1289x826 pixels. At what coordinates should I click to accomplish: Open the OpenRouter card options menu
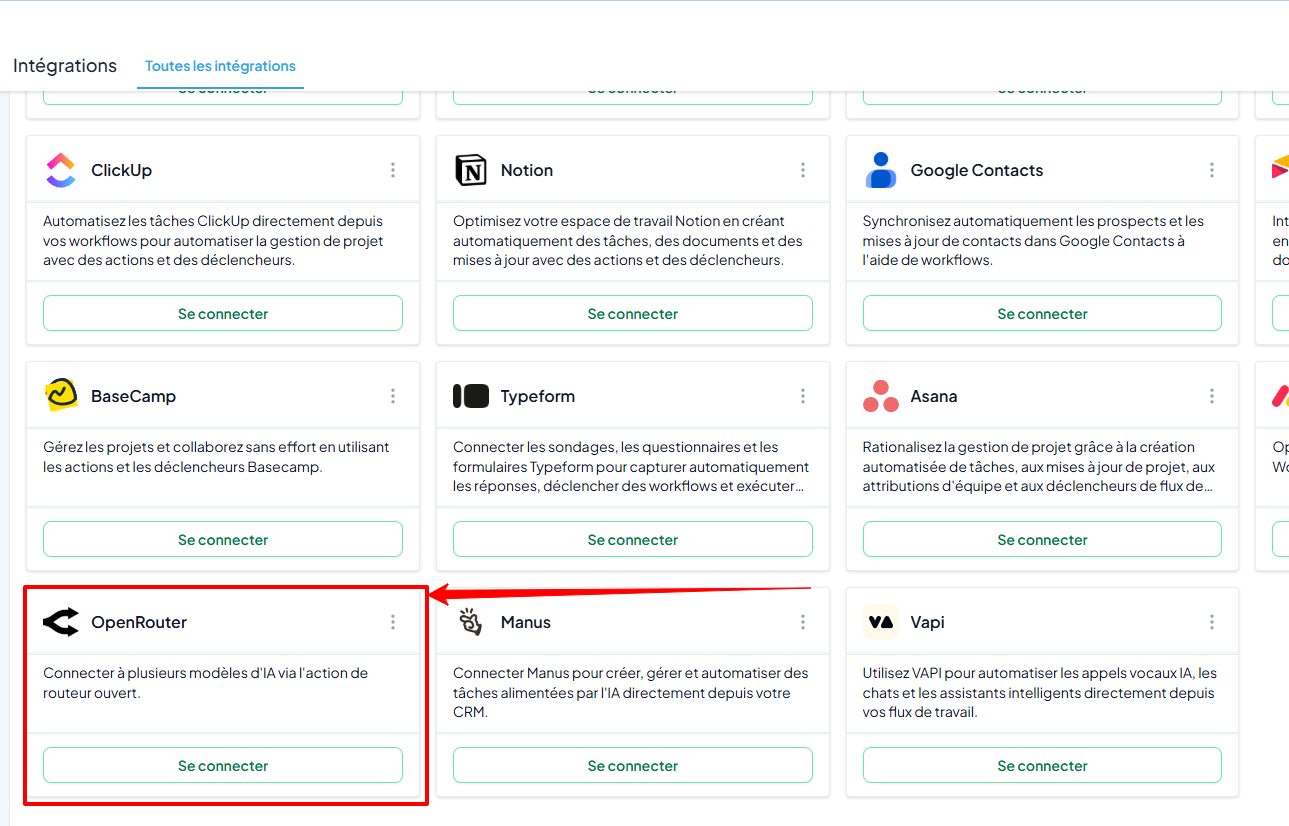[393, 622]
